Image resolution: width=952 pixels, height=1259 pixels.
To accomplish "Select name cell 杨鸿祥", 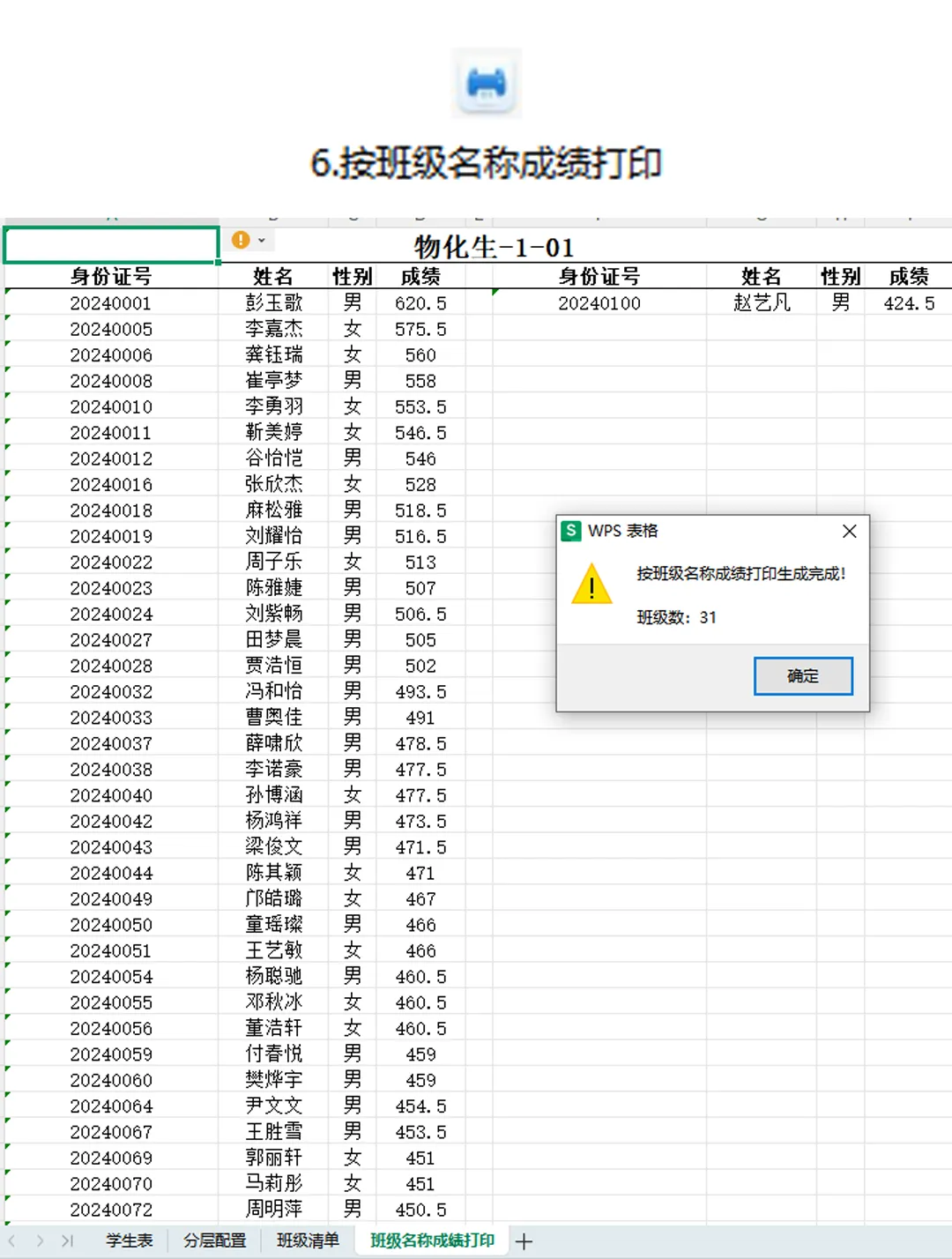I will pyautogui.click(x=273, y=822).
